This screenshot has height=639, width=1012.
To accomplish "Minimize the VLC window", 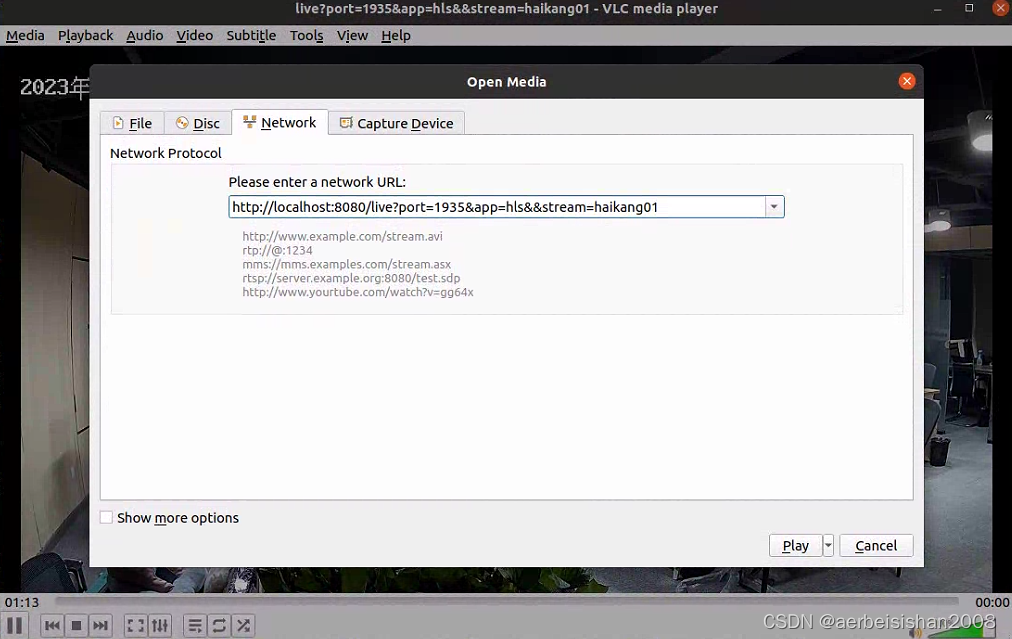I will click(x=938, y=8).
